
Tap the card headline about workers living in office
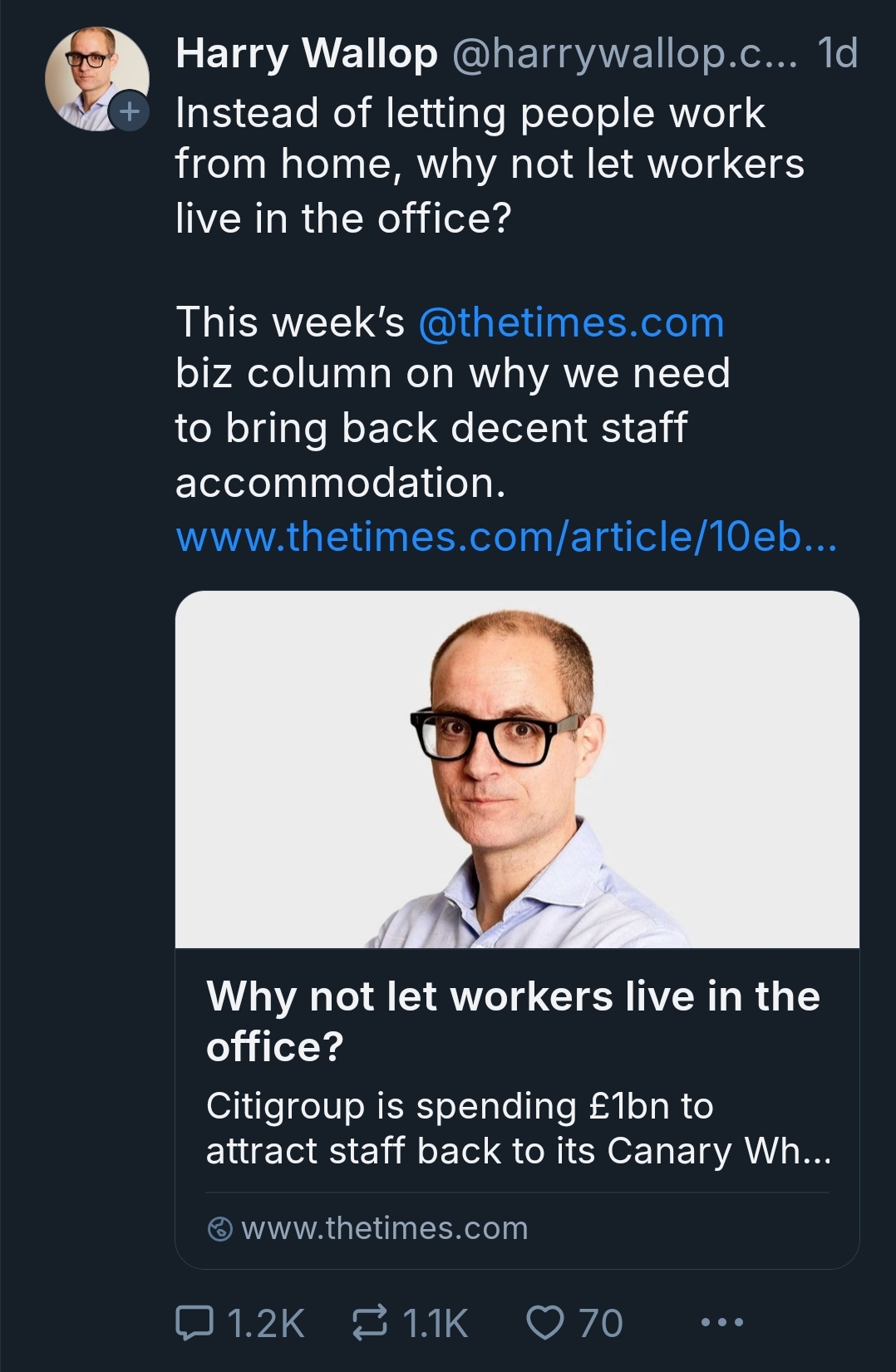513,1020
